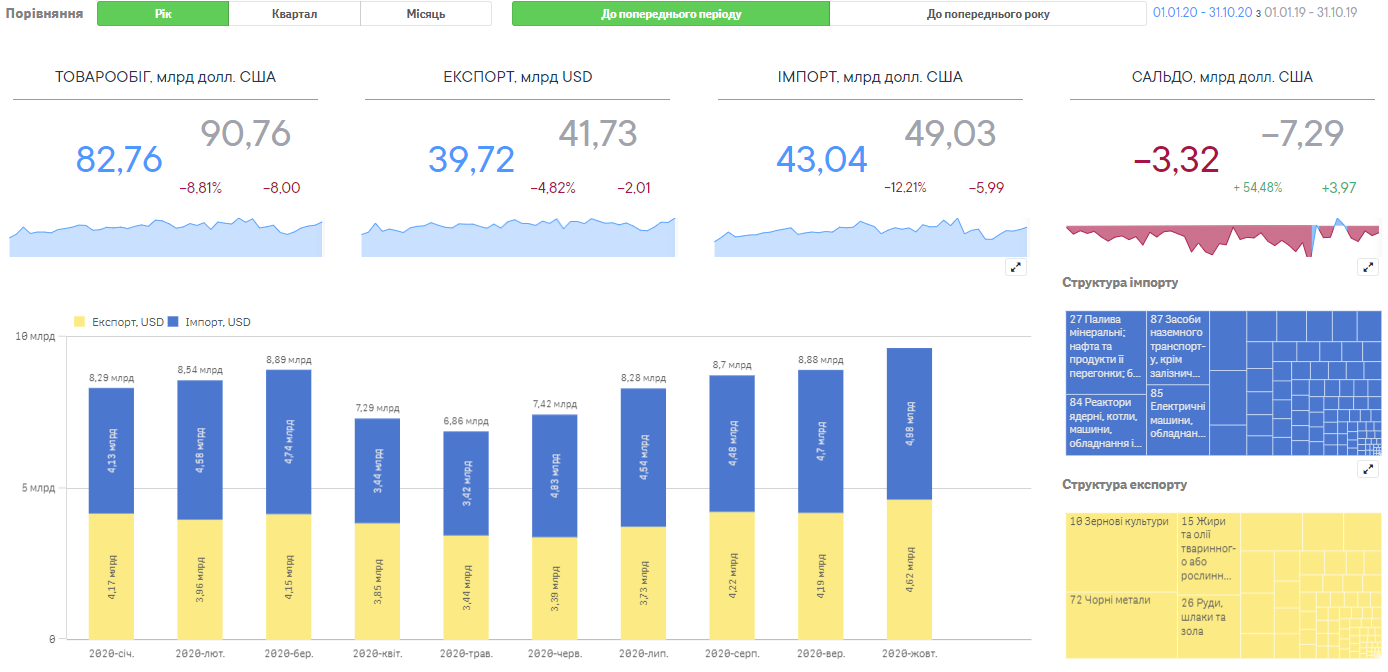Click the yellow Експорт, USD legend swatch

pyautogui.click(x=80, y=322)
